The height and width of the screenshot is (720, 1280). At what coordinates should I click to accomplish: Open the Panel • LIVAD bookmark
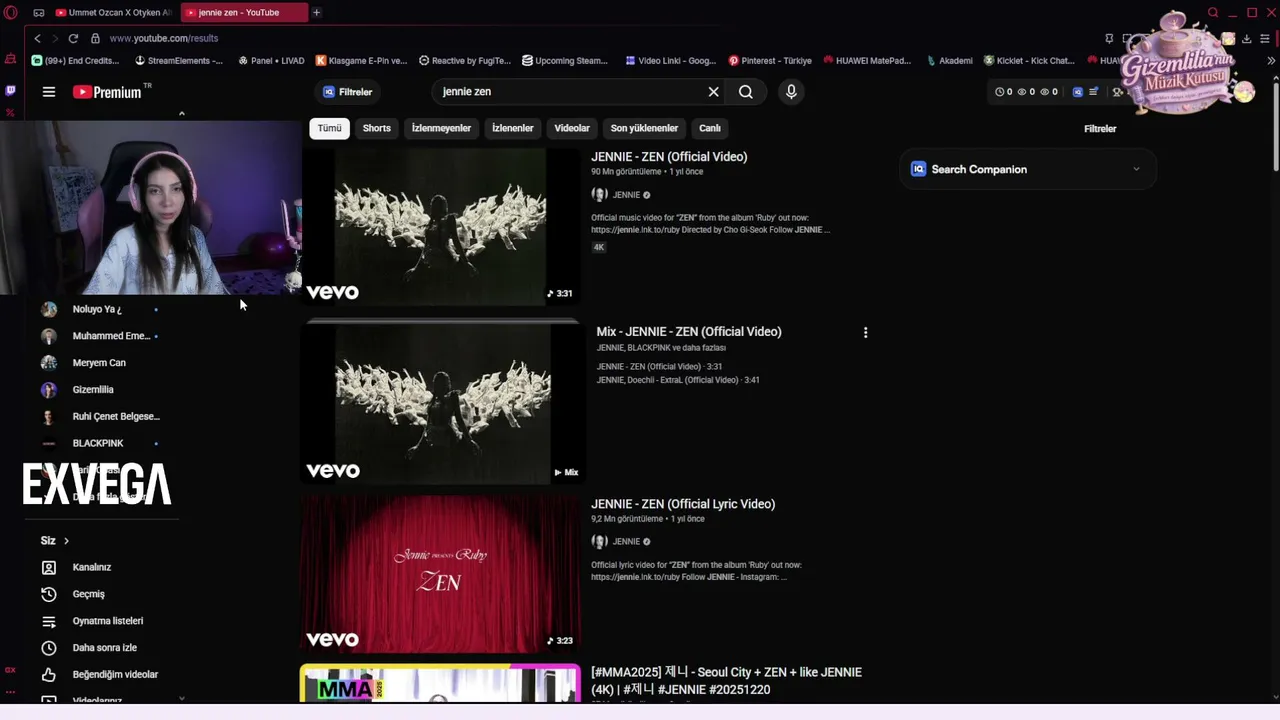point(271,61)
